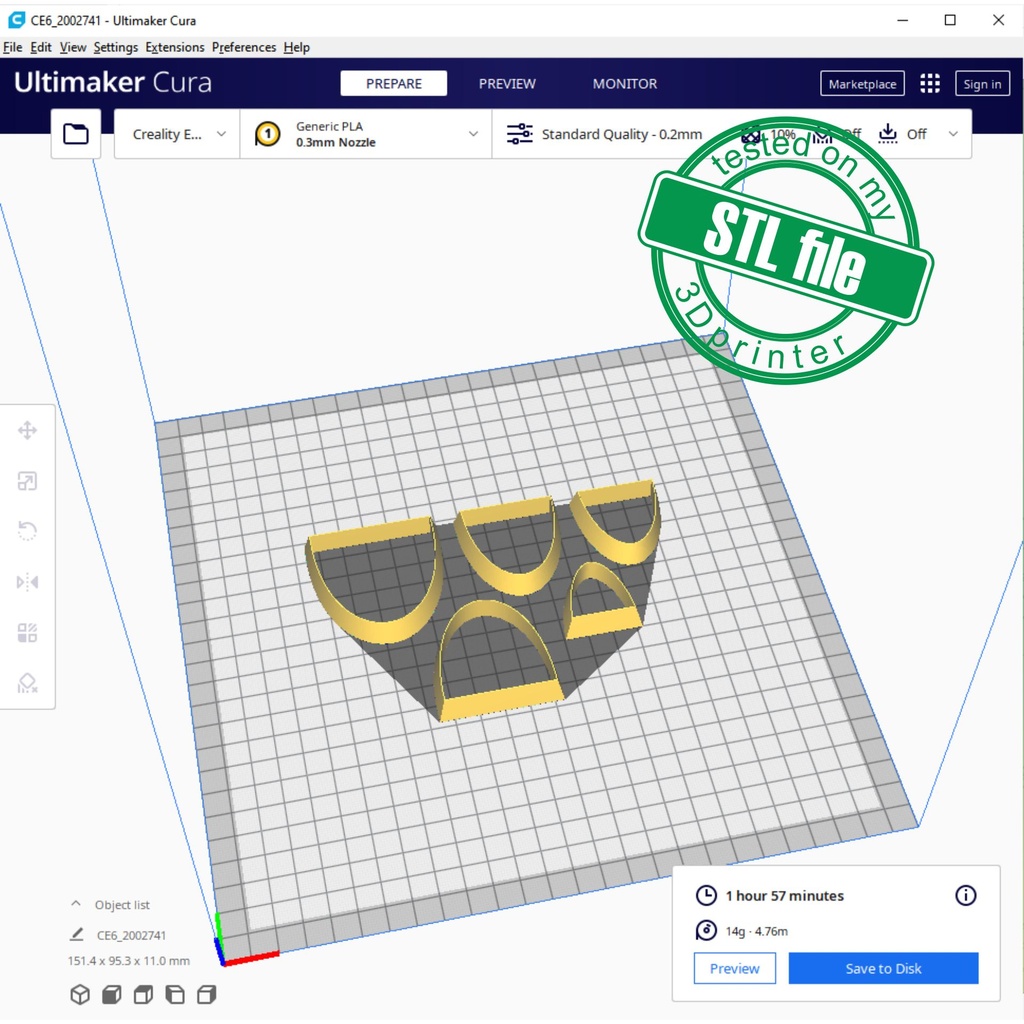Open the application switcher grid icon
Image resolution: width=1024 pixels, height=1024 pixels.
tap(930, 84)
